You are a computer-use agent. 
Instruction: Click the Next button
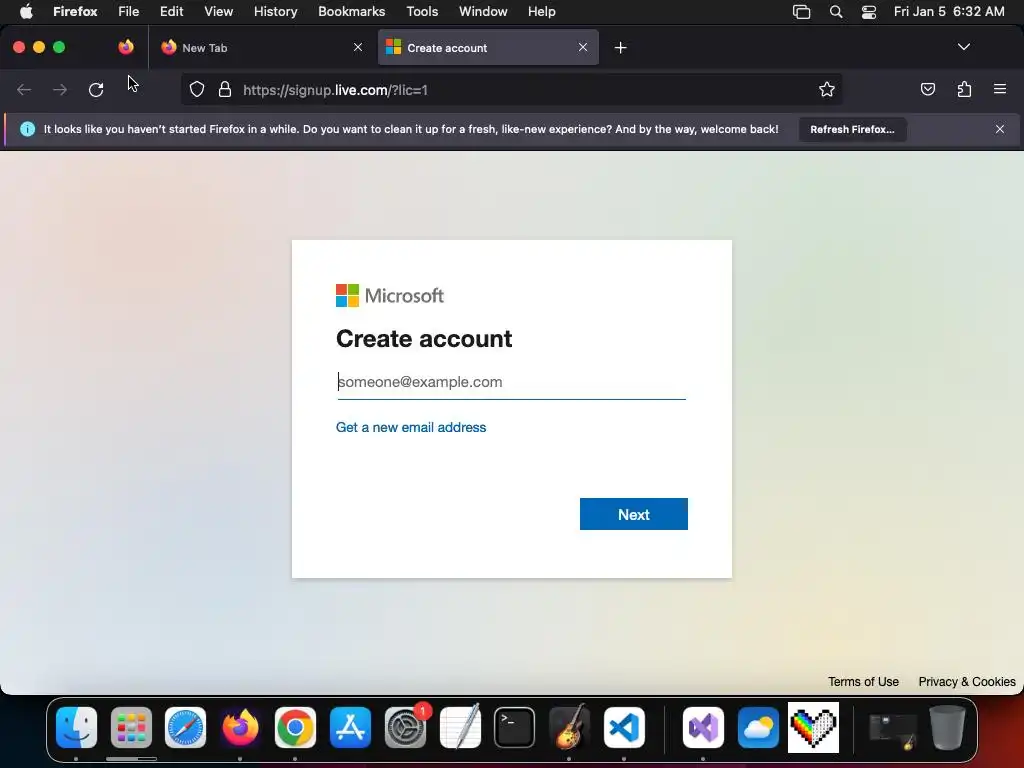click(x=633, y=514)
